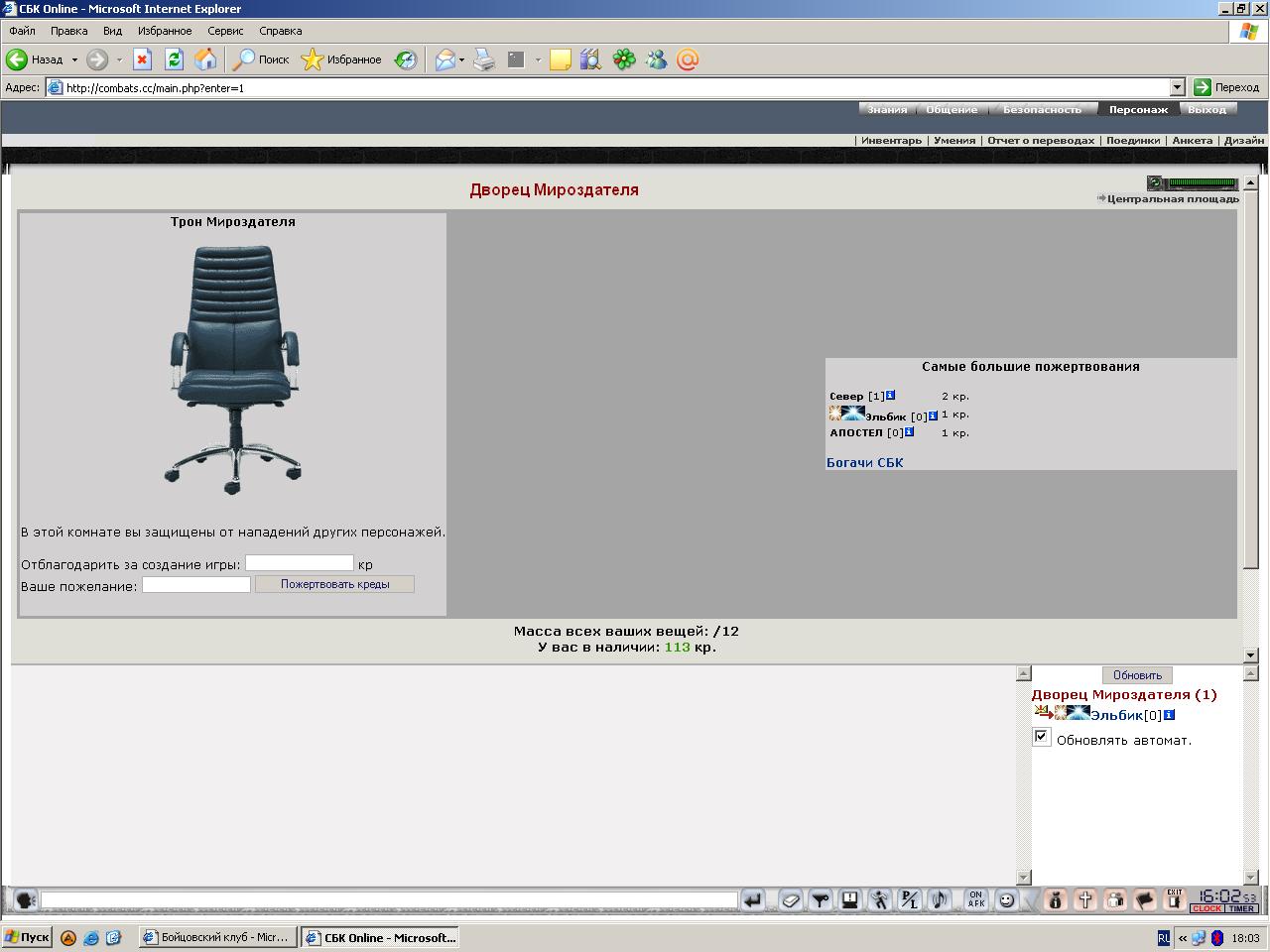
Task: Open the Файл menu
Action: 22,31
